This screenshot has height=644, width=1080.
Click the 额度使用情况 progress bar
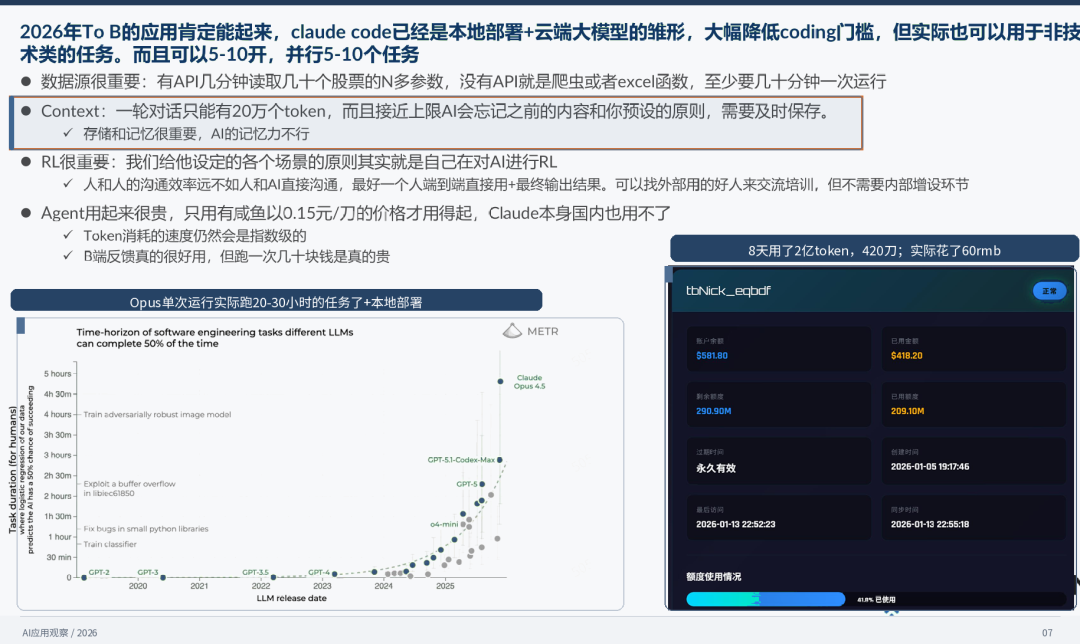pyautogui.click(x=876, y=599)
